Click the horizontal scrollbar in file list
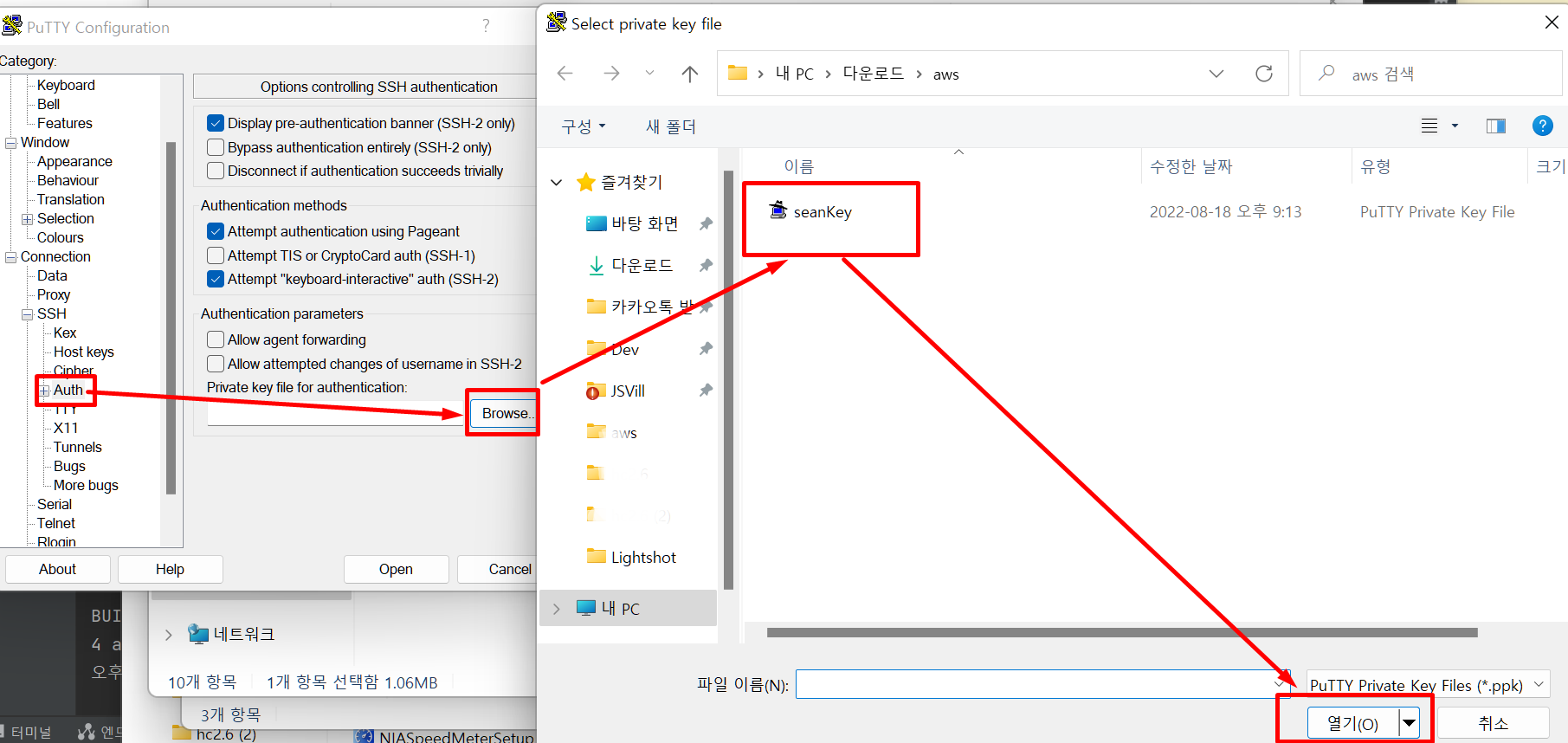1568x743 pixels. pos(1122,632)
